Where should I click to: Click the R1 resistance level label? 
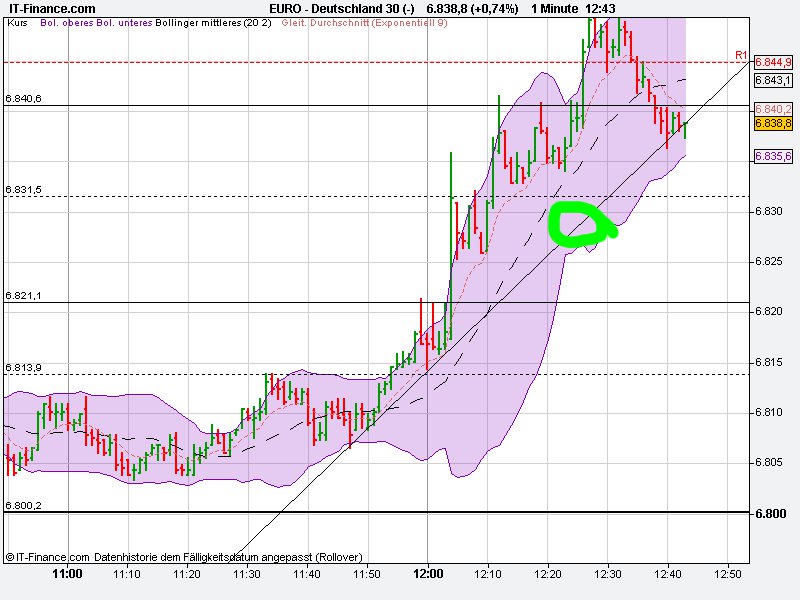pos(739,53)
